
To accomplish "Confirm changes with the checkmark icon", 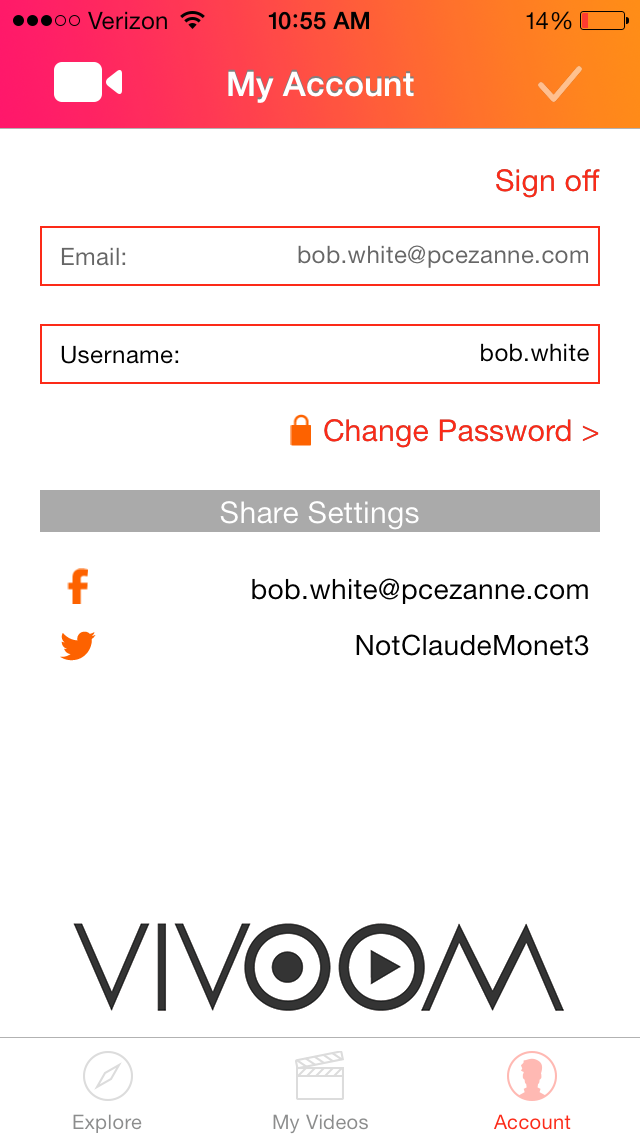I will tap(560, 85).
